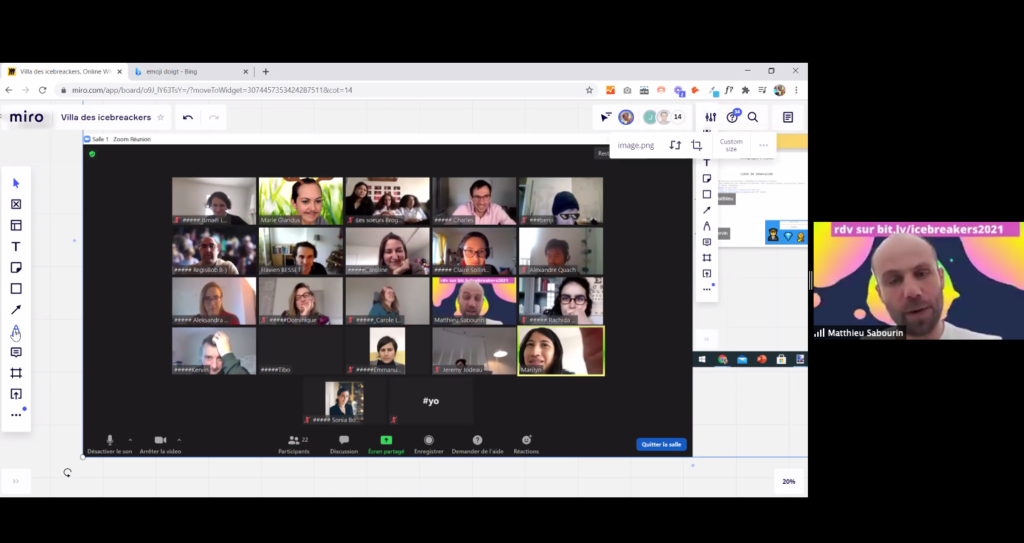Image resolution: width=1024 pixels, height=543 pixels.
Task: Pick the Sticky note tool
Action: click(16, 268)
